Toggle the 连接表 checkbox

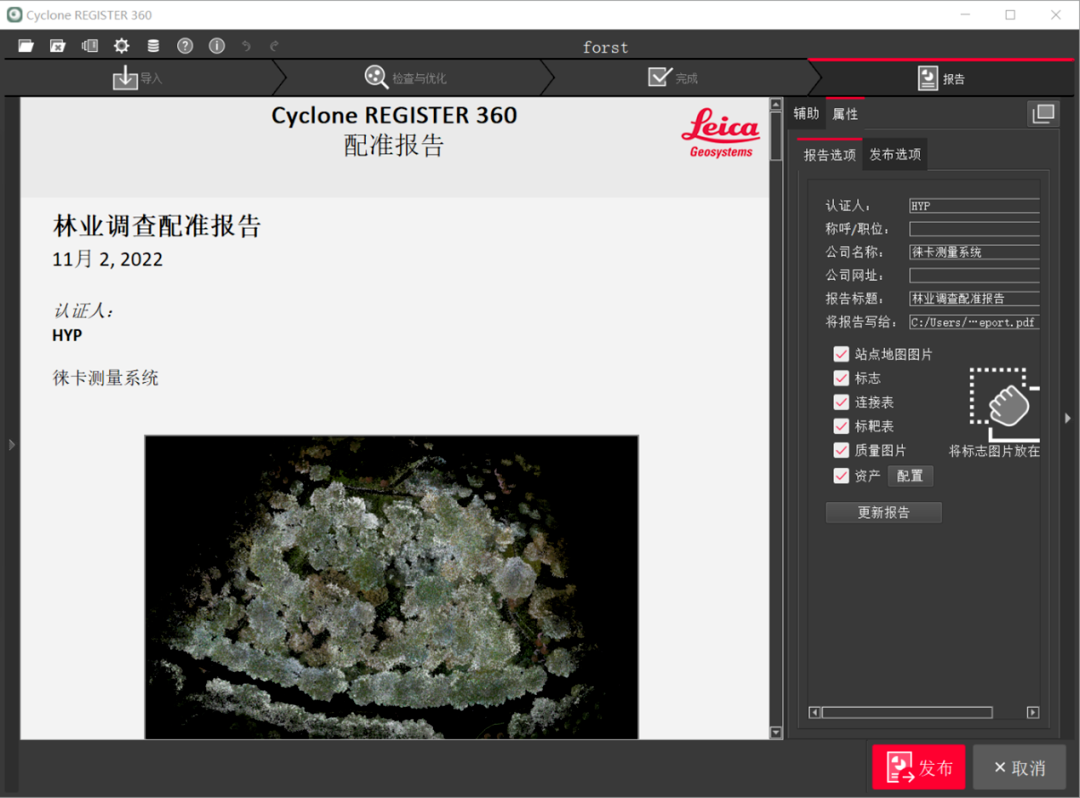[x=841, y=402]
